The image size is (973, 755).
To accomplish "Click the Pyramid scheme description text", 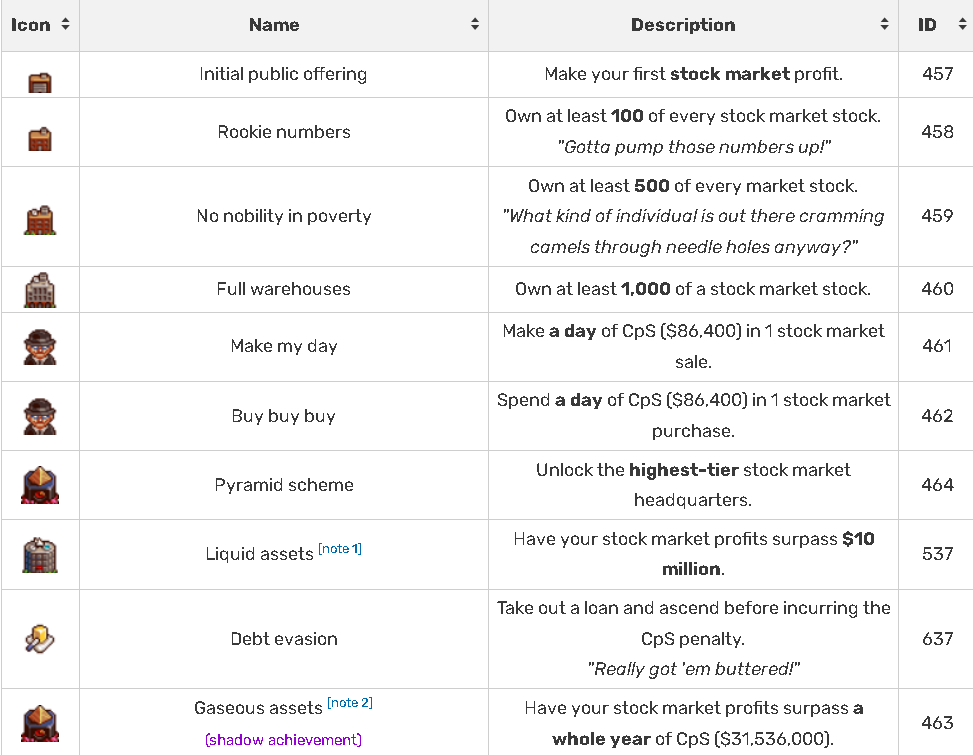I will 692,484.
